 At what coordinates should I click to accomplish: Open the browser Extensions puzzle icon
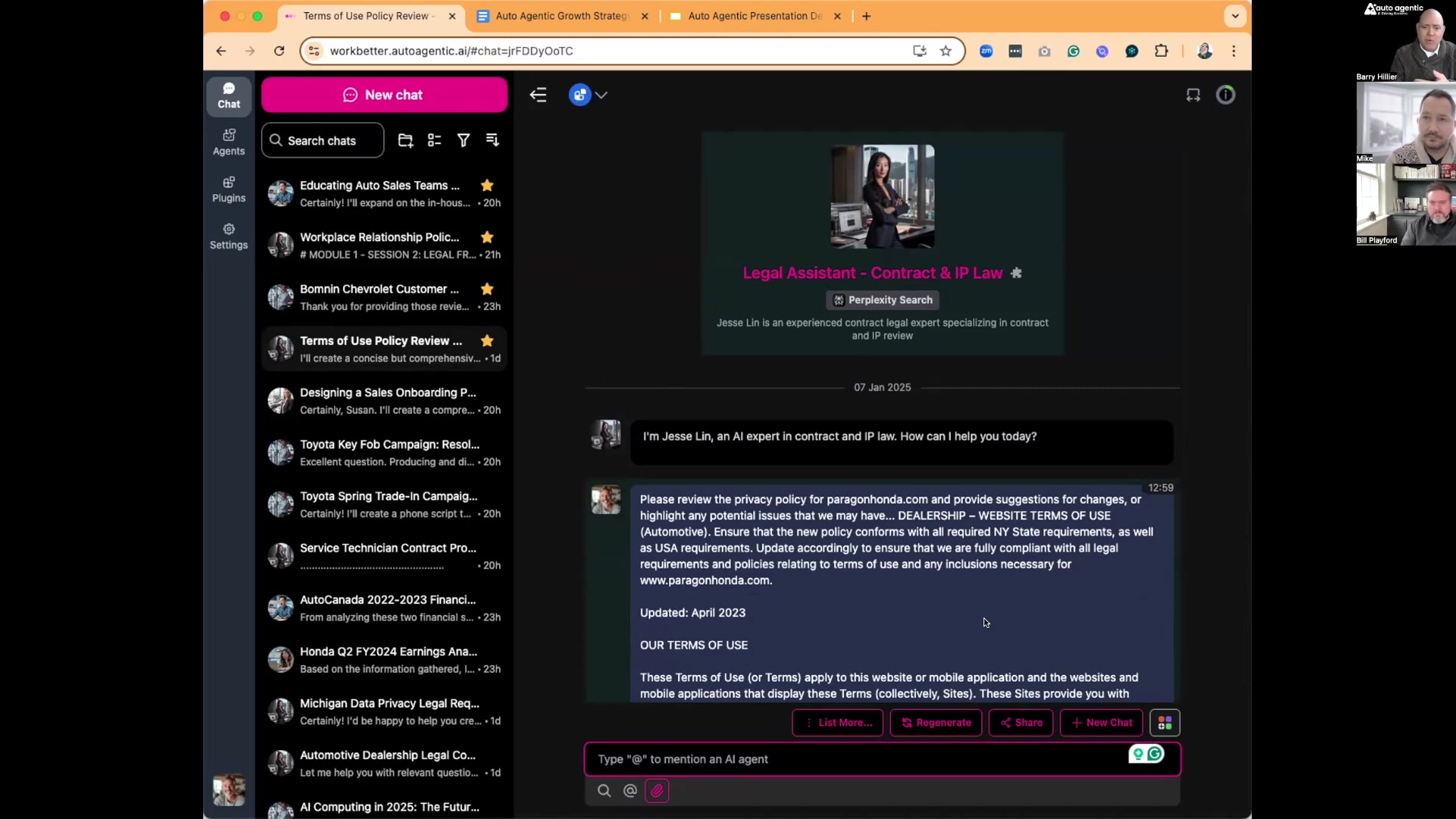point(1161,51)
